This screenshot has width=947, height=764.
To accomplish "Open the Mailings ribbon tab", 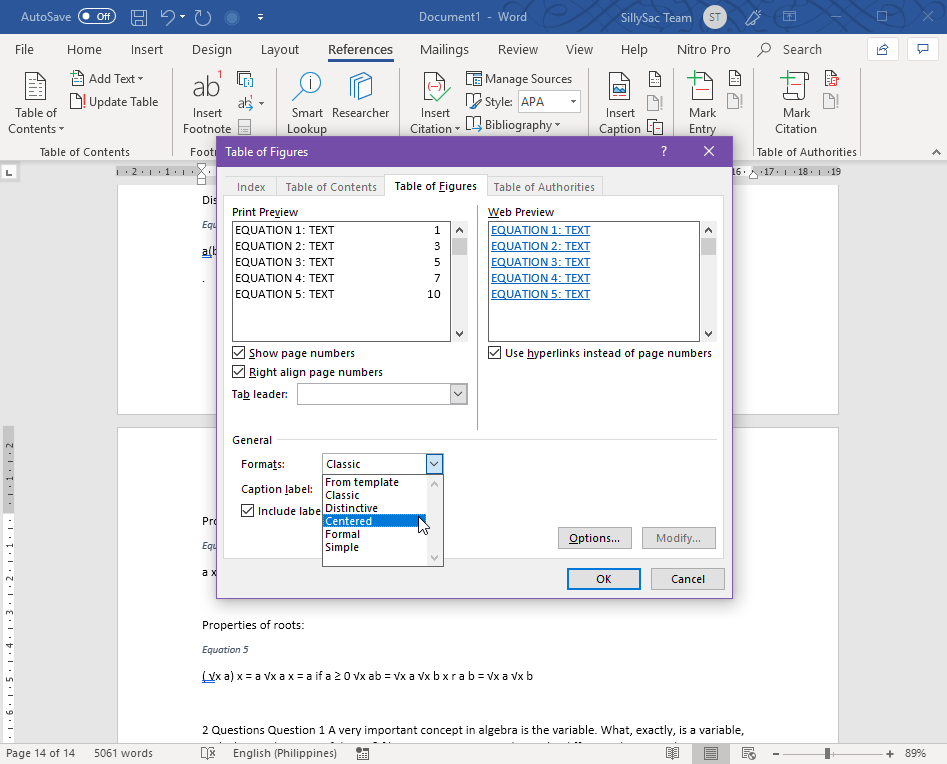I will pyautogui.click(x=444, y=50).
